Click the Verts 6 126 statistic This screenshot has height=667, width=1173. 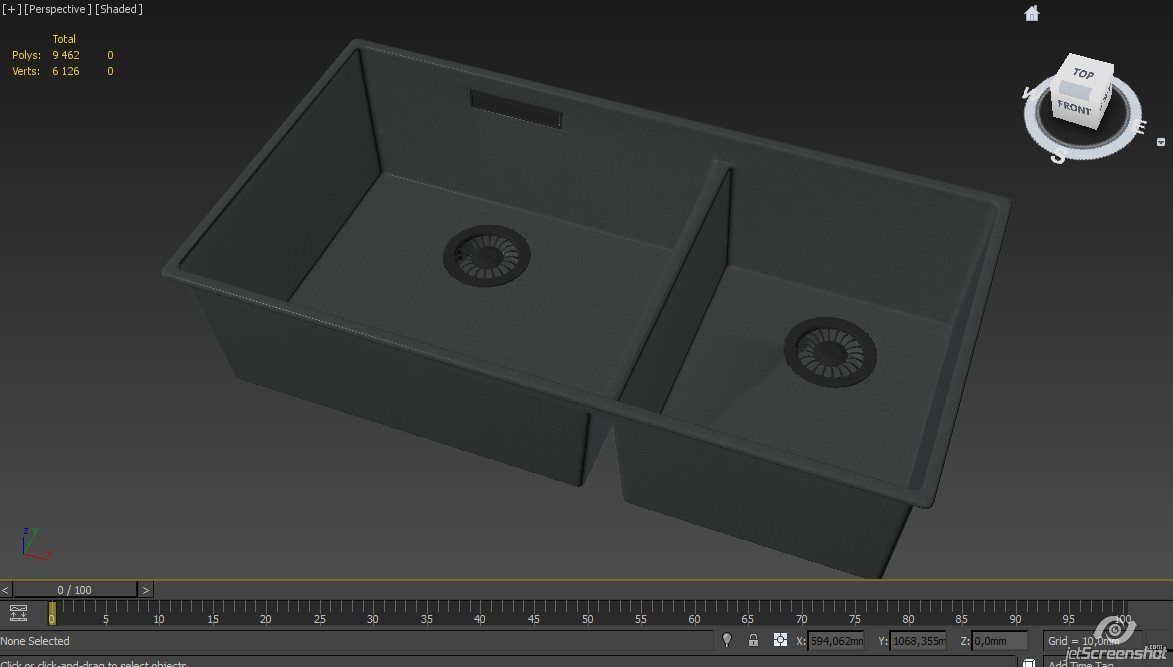click(x=46, y=71)
